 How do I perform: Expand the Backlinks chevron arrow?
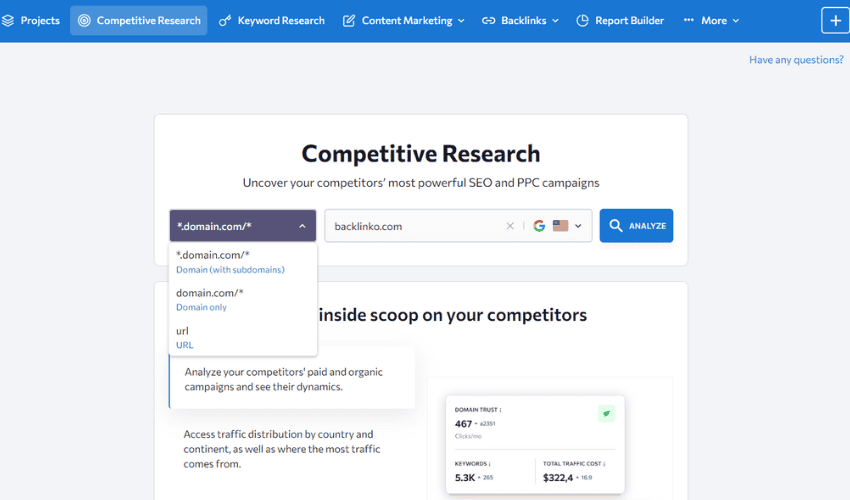click(556, 21)
